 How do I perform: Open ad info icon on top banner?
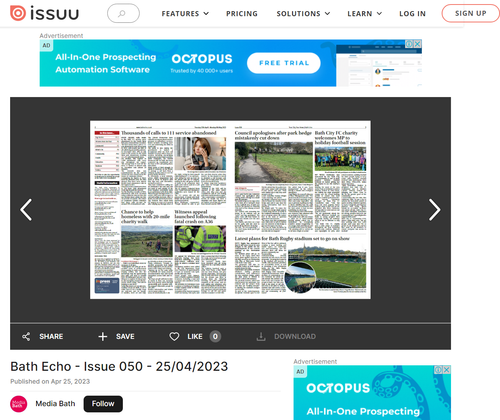410,44
